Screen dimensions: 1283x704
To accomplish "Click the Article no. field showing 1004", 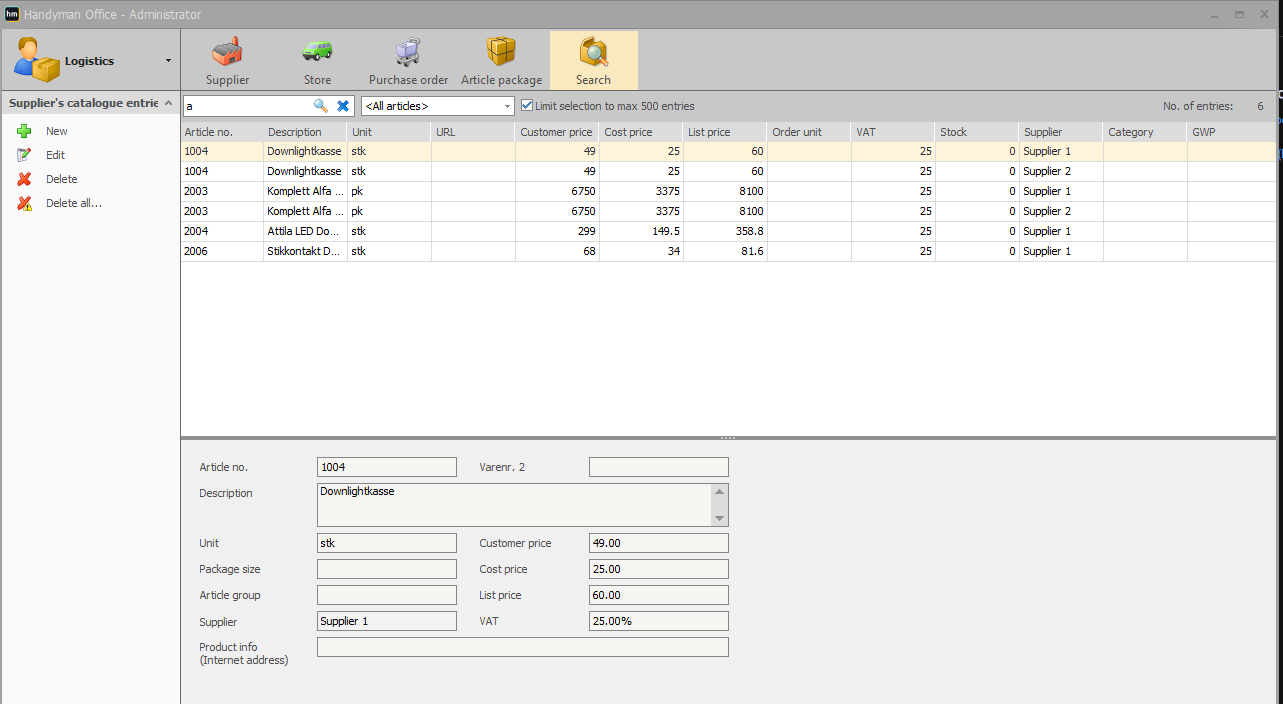I will coord(387,467).
